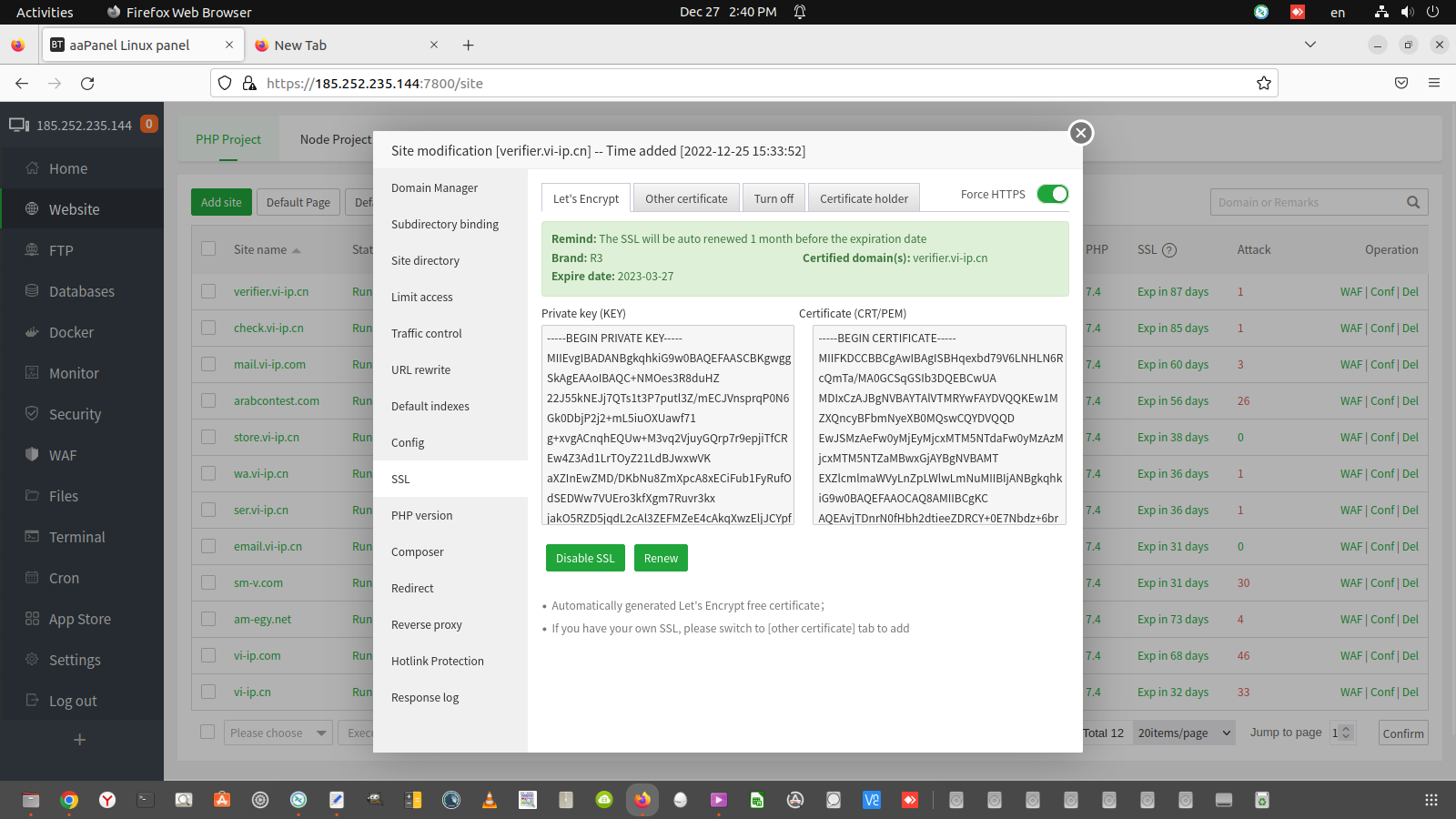
Task: Click the Terminal icon in sidebar
Action: [32, 536]
